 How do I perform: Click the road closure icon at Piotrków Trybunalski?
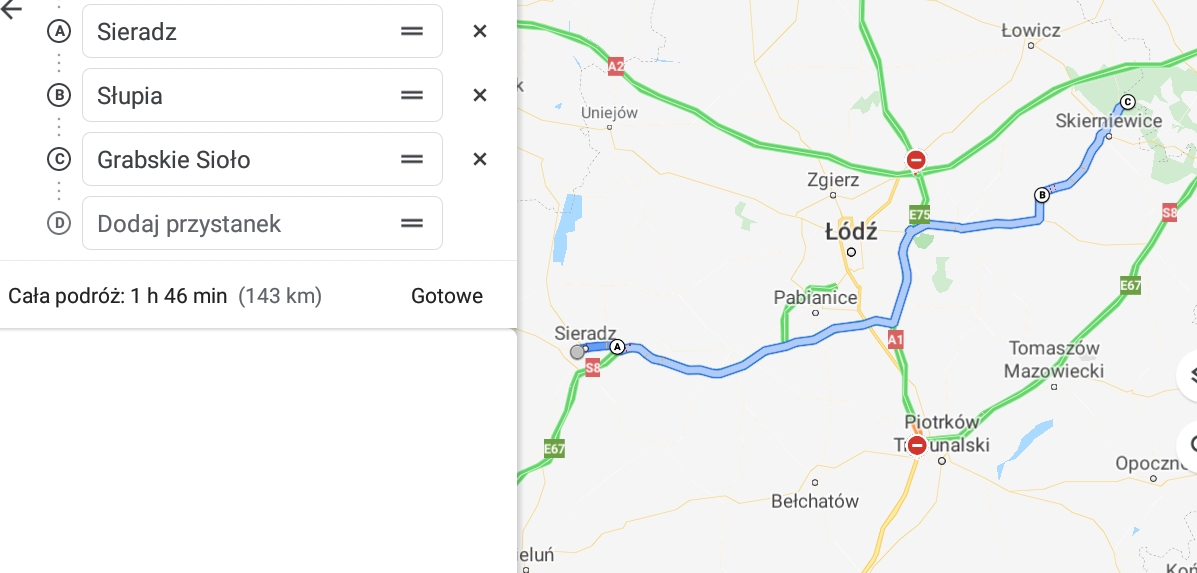tap(917, 445)
